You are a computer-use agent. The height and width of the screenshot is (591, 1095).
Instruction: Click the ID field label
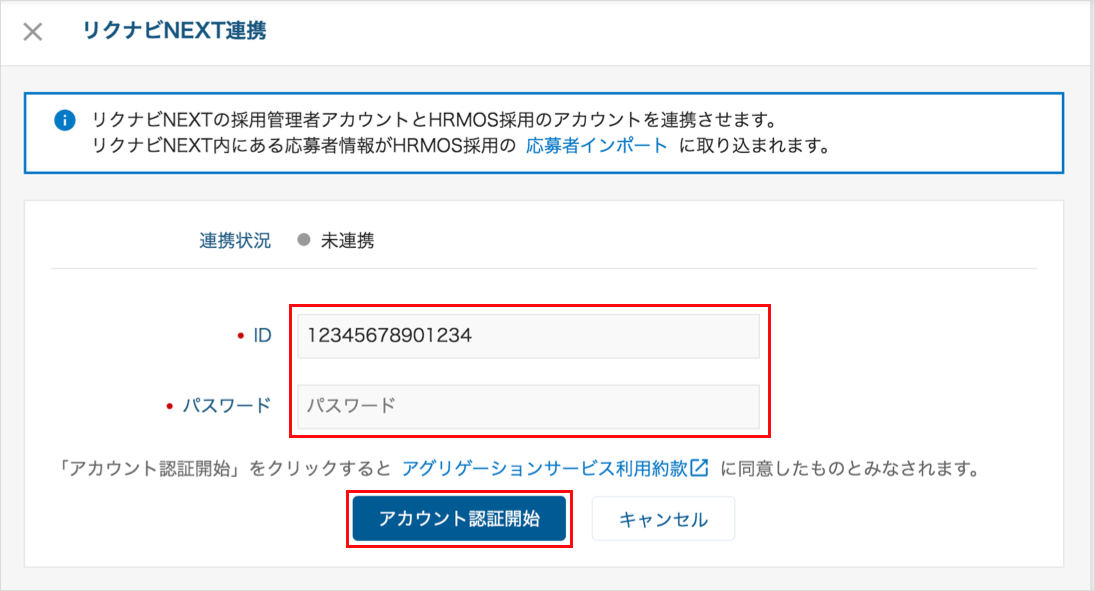tap(262, 336)
